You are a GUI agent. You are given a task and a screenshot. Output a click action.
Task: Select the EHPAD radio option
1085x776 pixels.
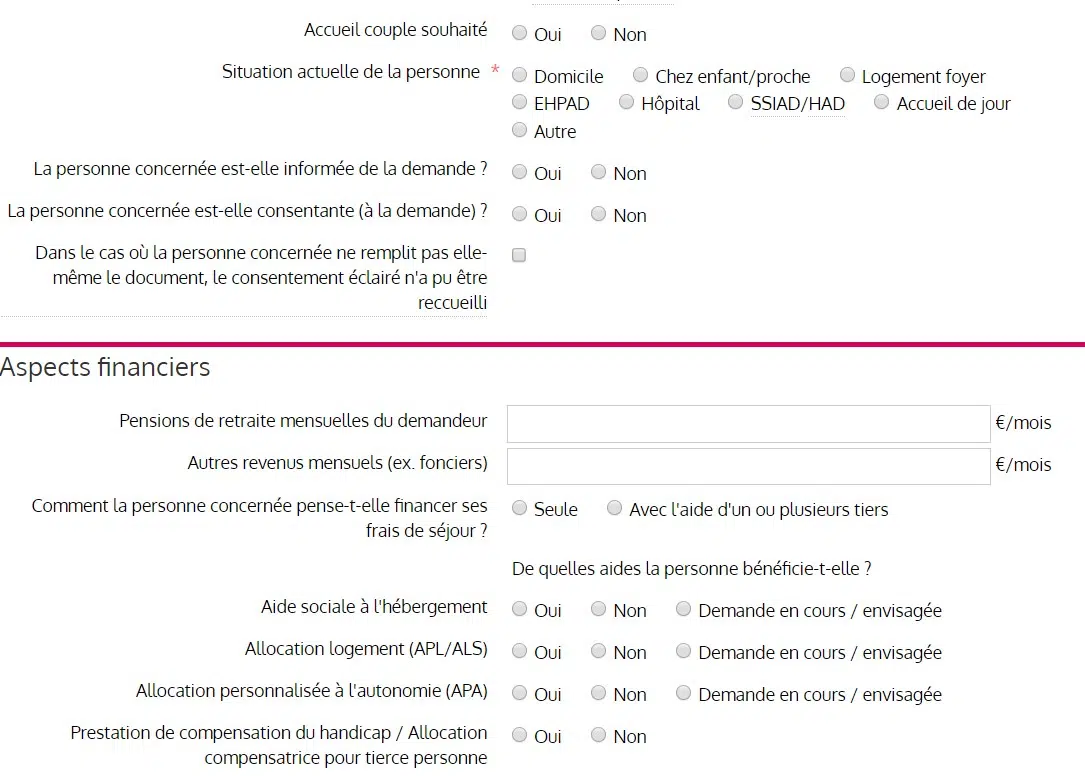pos(520,102)
